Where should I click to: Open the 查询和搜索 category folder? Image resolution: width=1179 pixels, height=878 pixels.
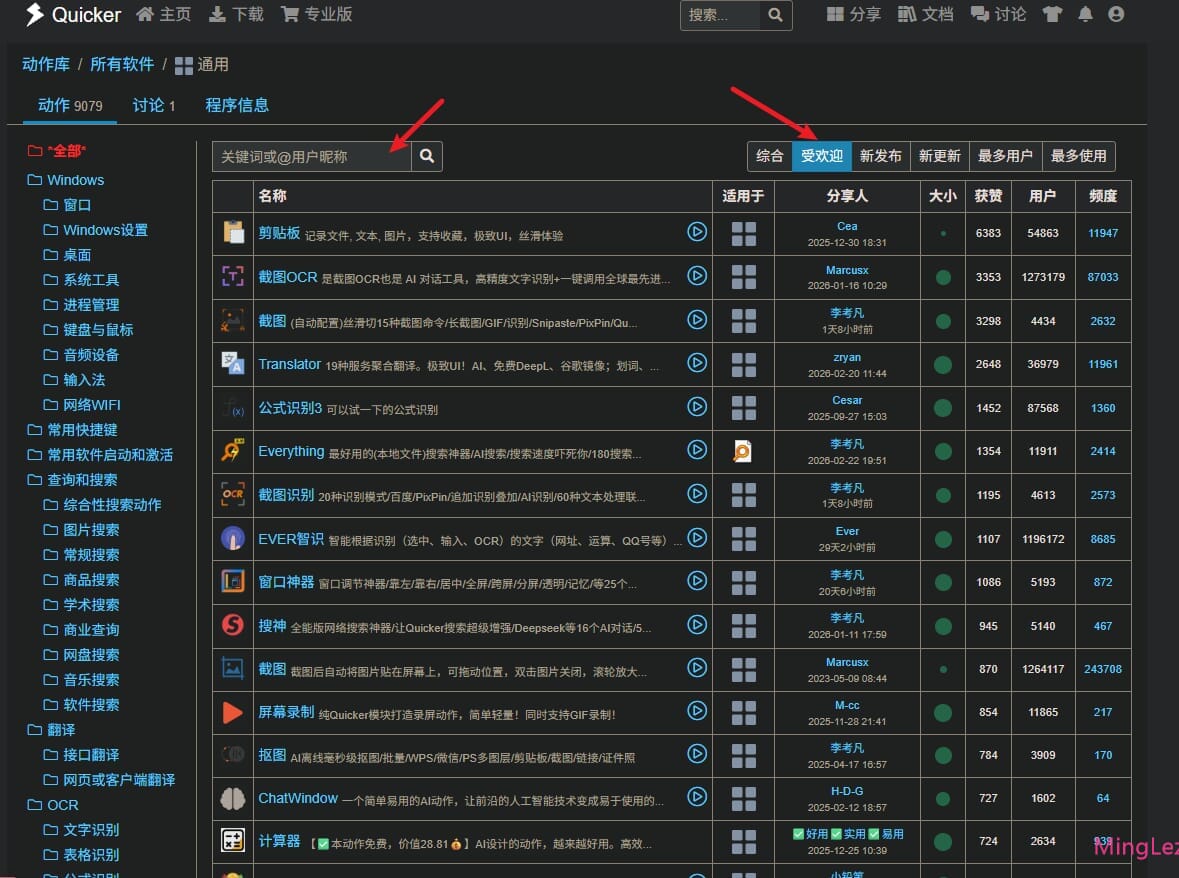coord(82,480)
